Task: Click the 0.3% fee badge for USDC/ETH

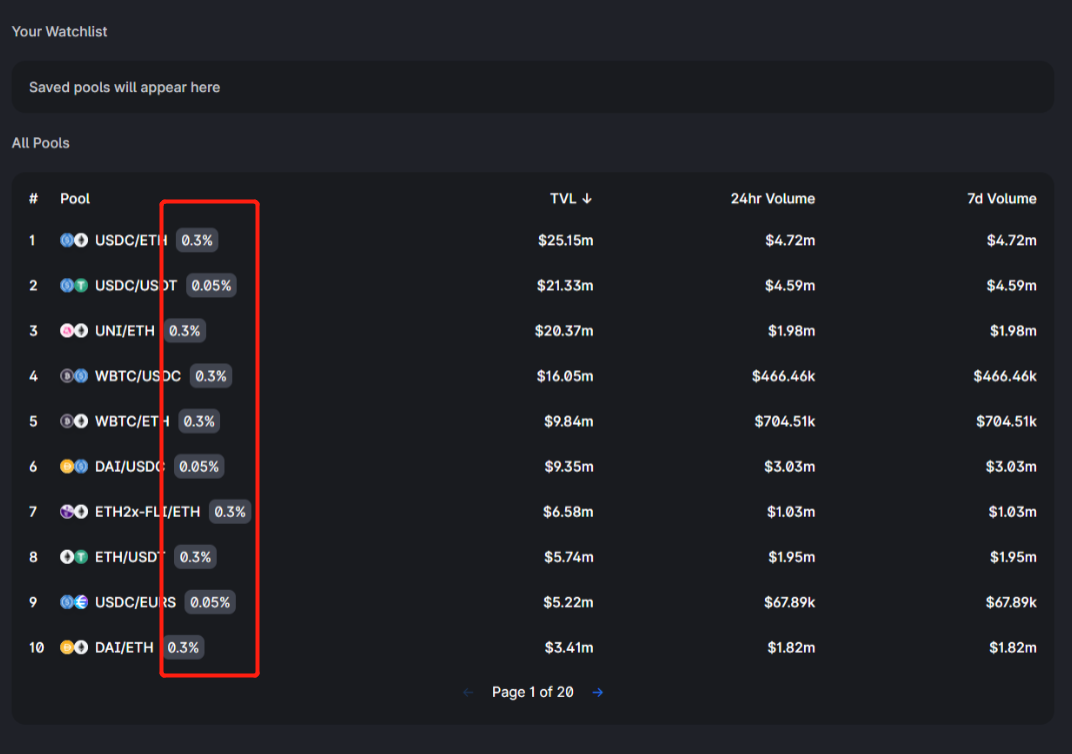Action: [x=197, y=240]
